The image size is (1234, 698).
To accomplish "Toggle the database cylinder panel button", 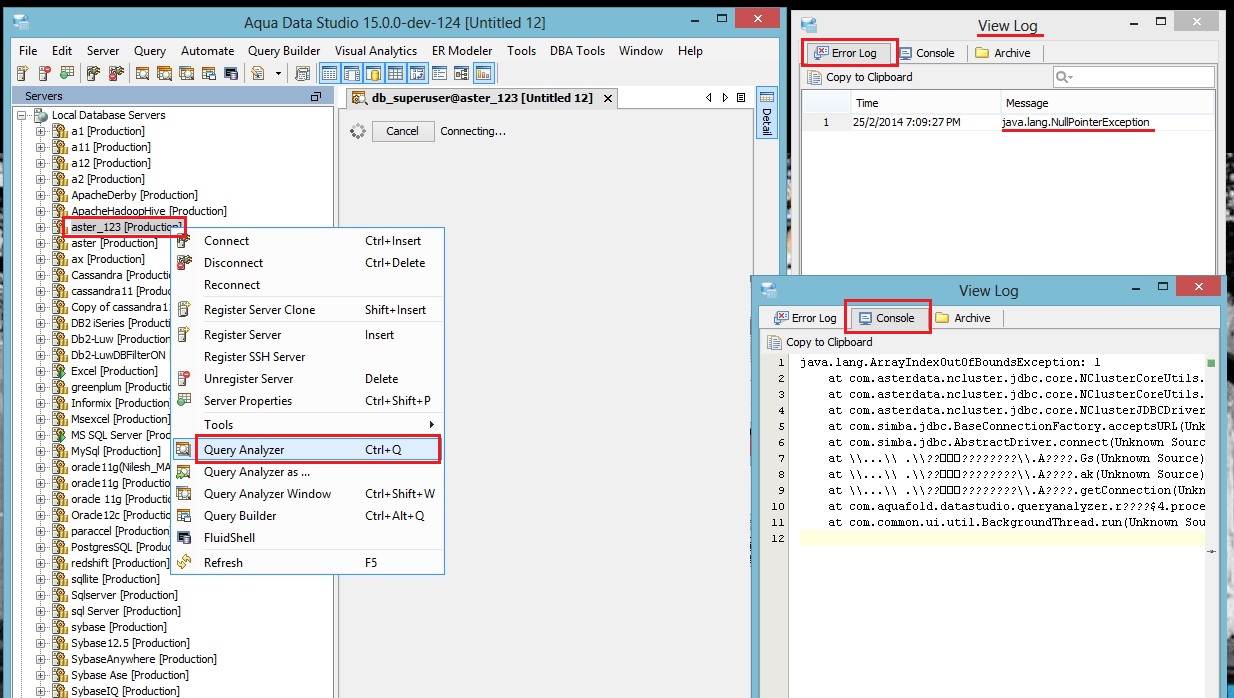I will click(x=373, y=73).
